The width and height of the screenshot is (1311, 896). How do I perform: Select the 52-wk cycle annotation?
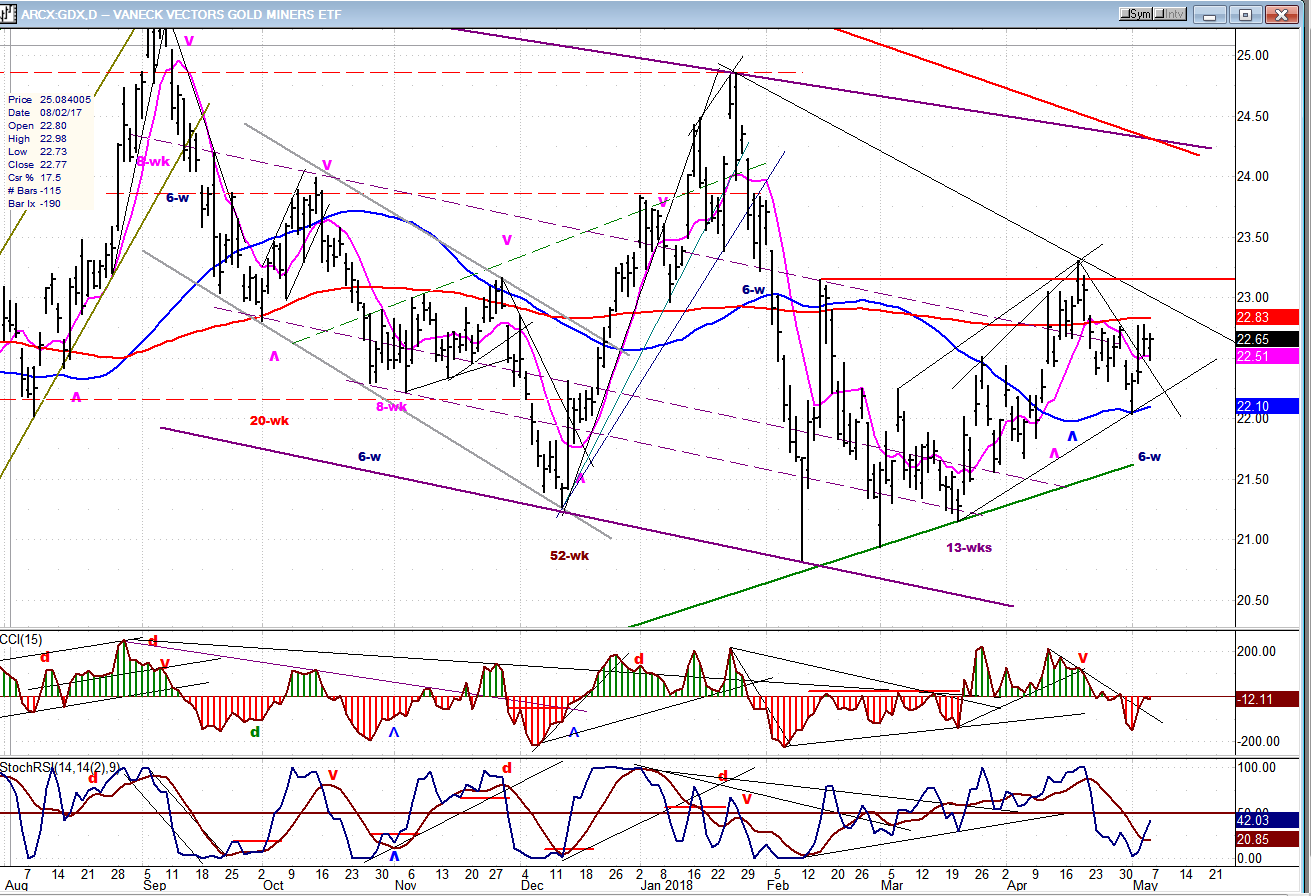click(x=569, y=555)
